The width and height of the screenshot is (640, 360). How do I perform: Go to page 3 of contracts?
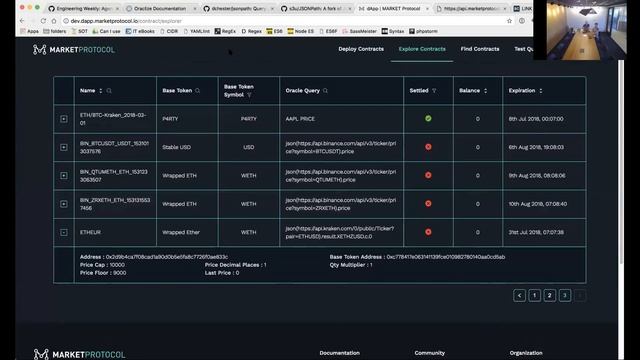tap(565, 296)
